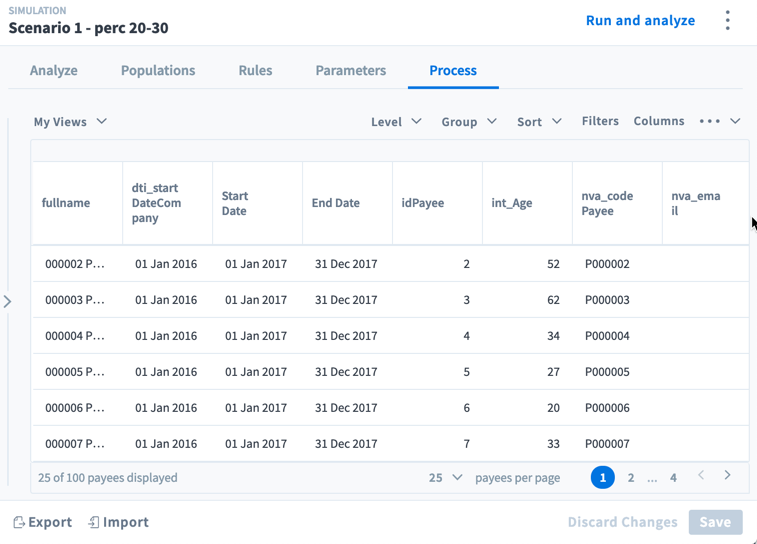This screenshot has width=757, height=544.
Task: Open the Sort dropdown
Action: [x=539, y=122]
